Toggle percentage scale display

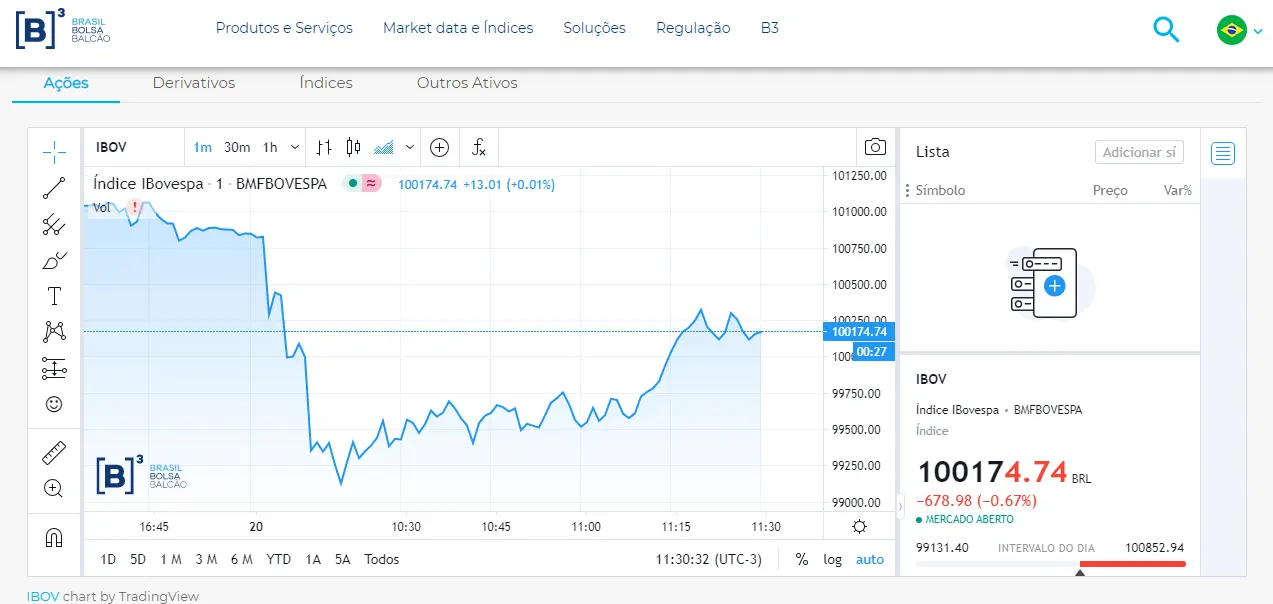coord(800,559)
